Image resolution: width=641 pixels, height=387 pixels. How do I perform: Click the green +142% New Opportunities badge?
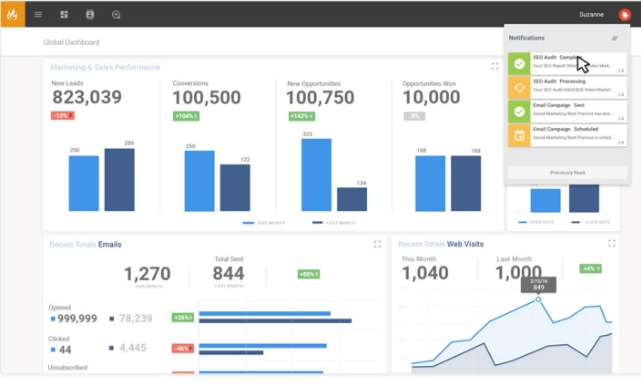[302, 116]
